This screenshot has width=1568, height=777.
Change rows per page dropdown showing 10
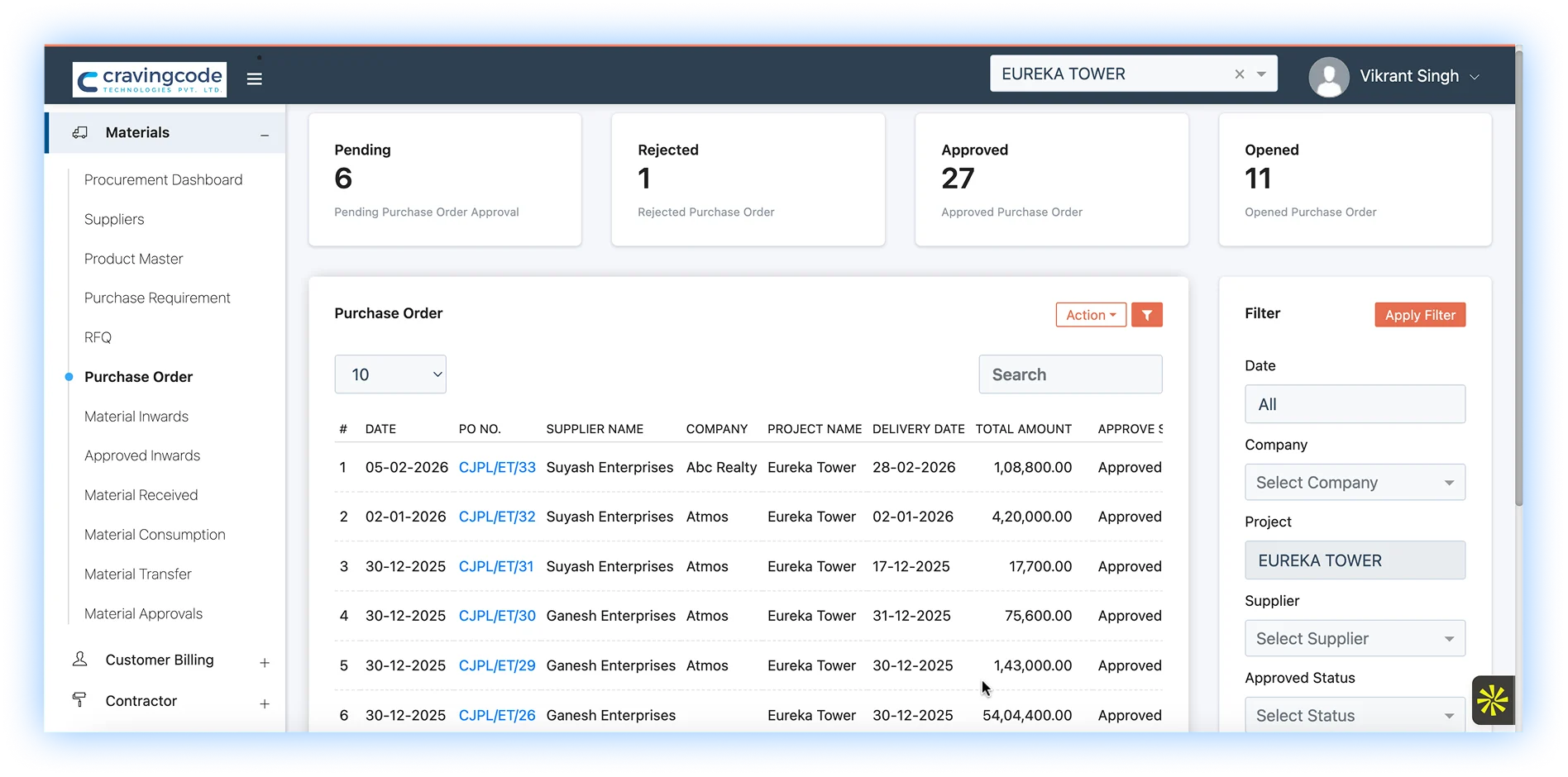coord(390,374)
